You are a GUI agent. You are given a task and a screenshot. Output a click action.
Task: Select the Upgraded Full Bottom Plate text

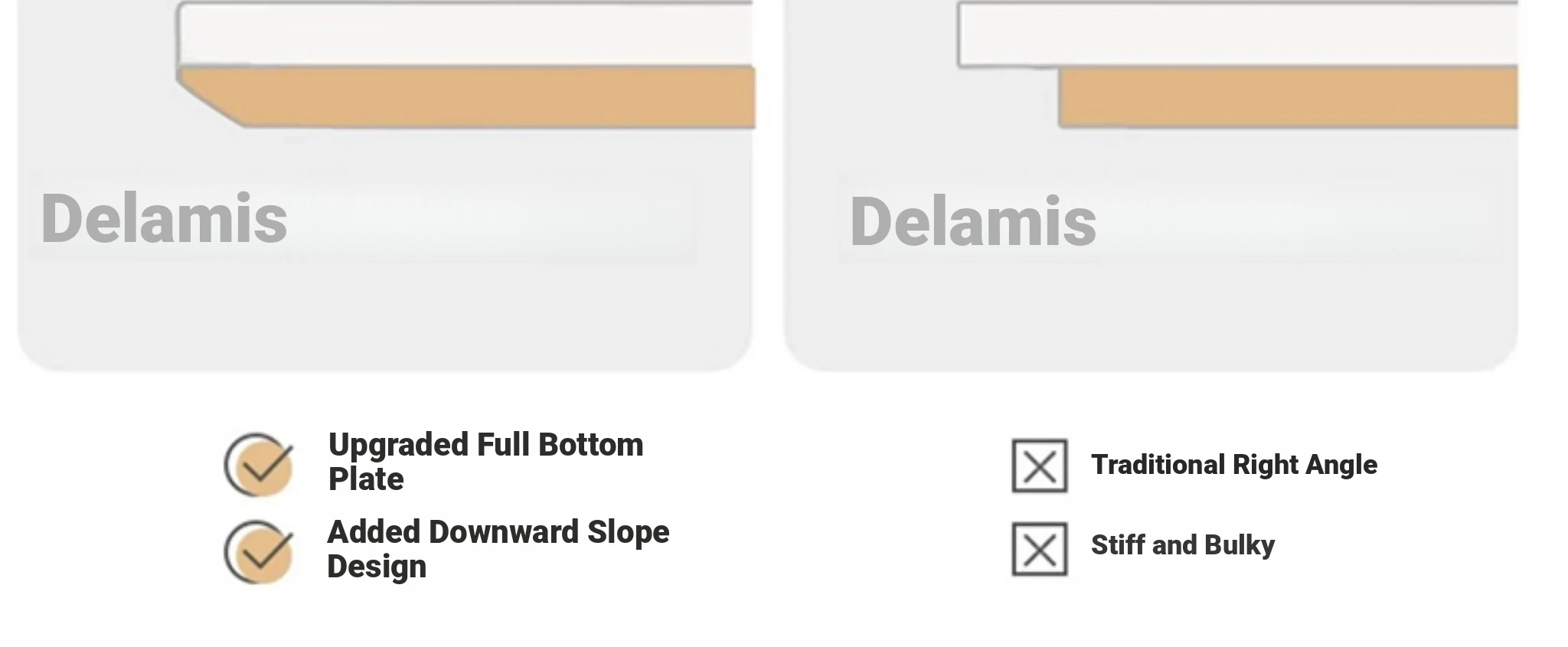tap(485, 462)
